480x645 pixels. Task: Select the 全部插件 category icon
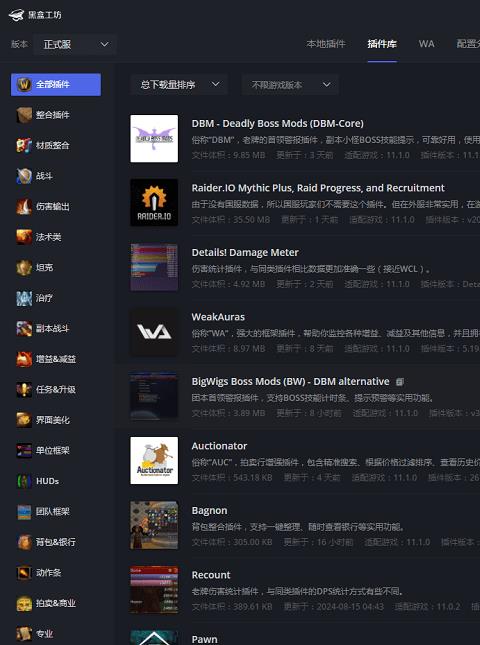(x=24, y=84)
